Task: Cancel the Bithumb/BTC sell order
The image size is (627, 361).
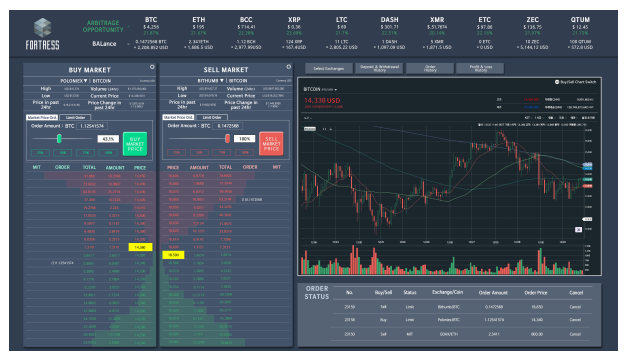Action: coord(575,307)
